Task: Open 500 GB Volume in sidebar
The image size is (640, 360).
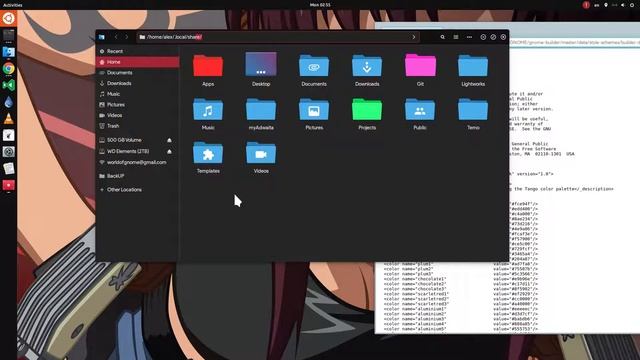Action: [124, 140]
